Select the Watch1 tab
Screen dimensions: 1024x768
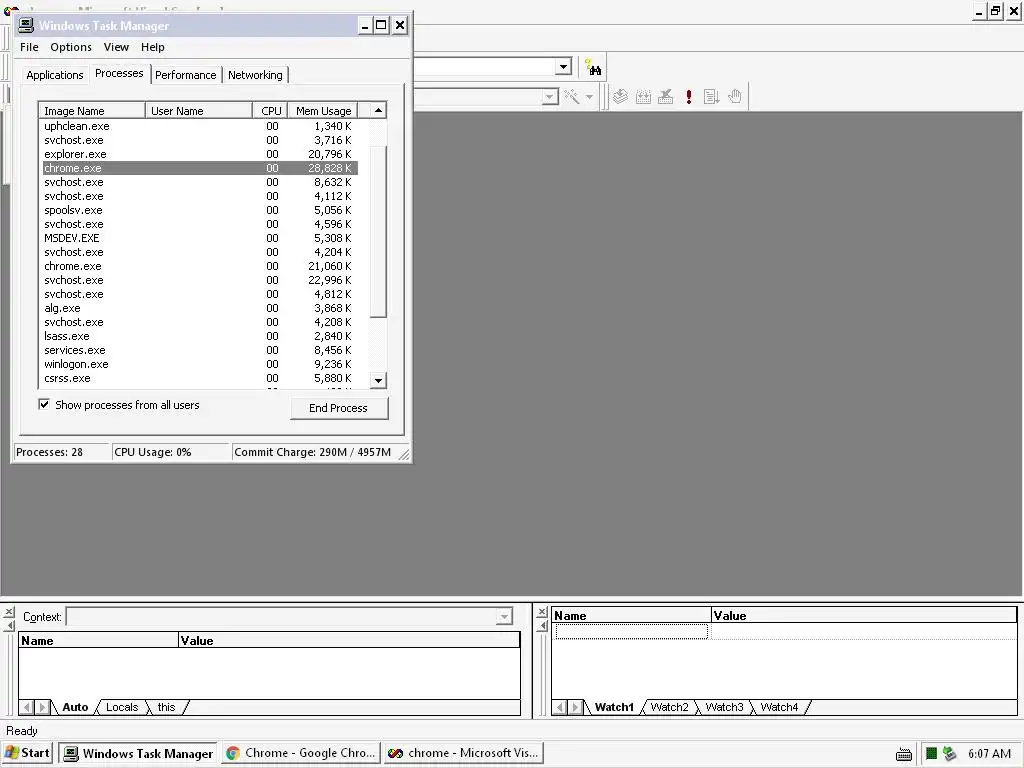(x=614, y=707)
